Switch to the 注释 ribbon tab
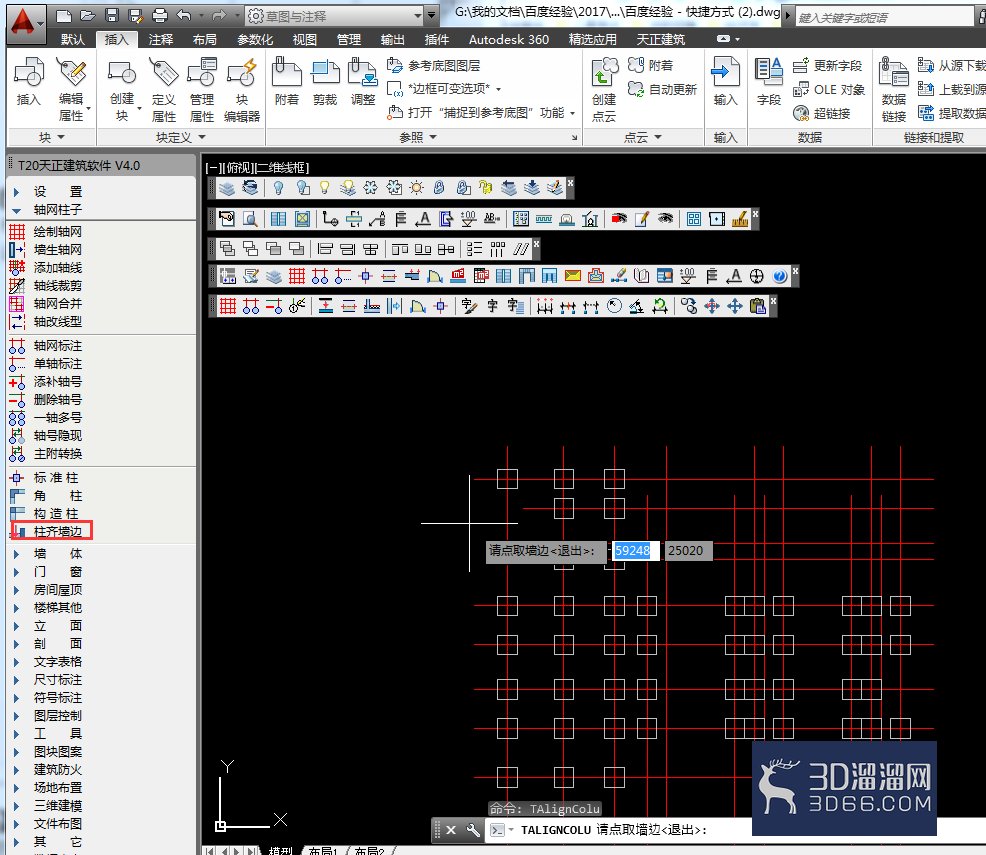Viewport: 986px width, 855px height. pyautogui.click(x=160, y=40)
